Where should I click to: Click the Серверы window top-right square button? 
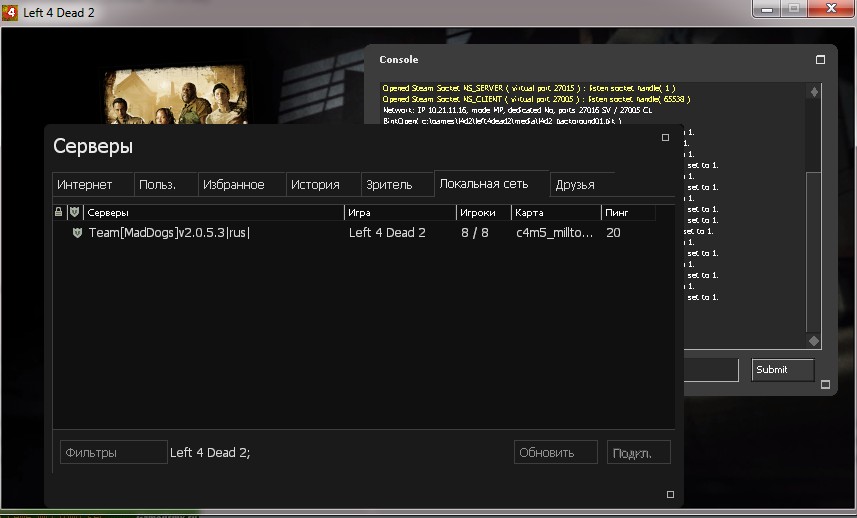[x=665, y=138]
